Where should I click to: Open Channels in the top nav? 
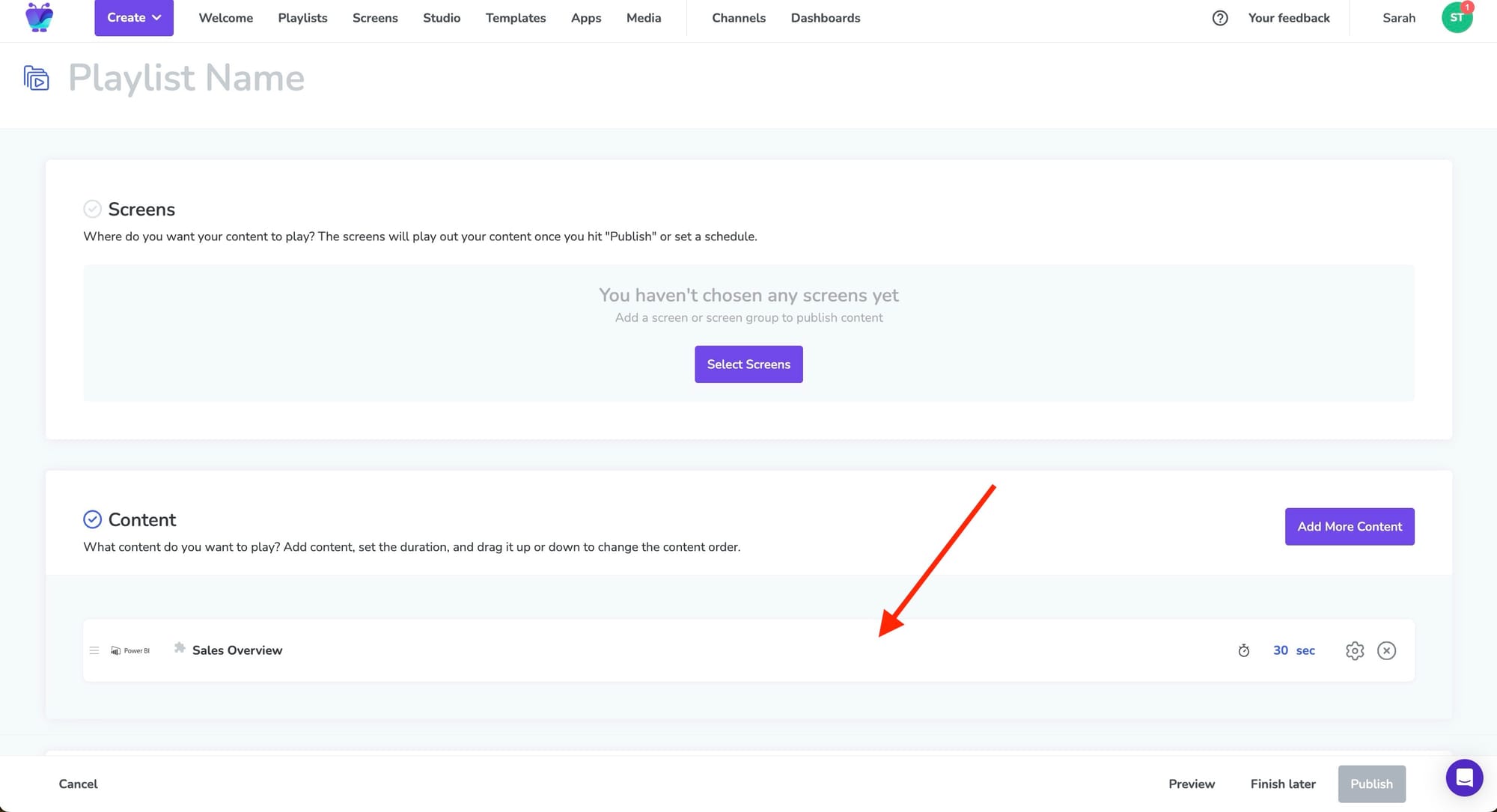coord(739,18)
